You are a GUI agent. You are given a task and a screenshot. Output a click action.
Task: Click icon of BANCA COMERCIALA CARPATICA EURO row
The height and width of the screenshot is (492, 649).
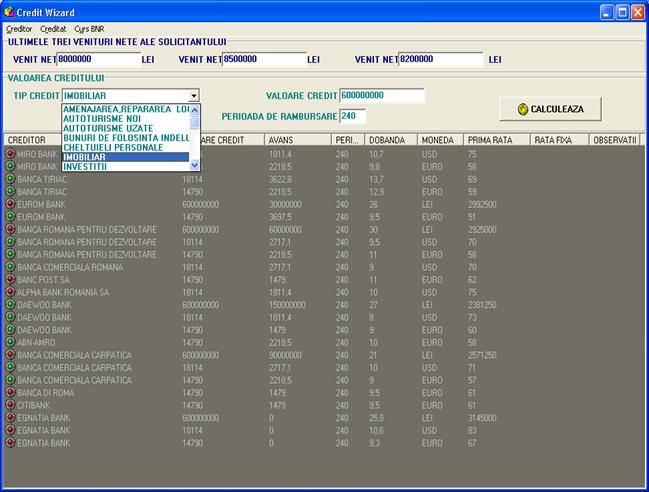pos(10,379)
